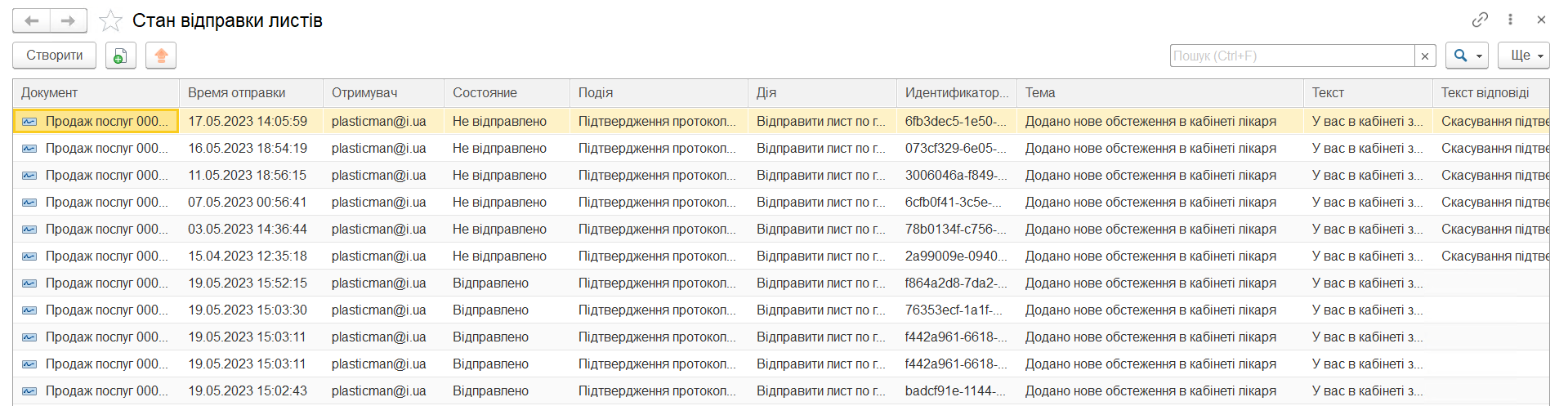Select row dated 16.05.2023 18:54:19

[x=247, y=149]
